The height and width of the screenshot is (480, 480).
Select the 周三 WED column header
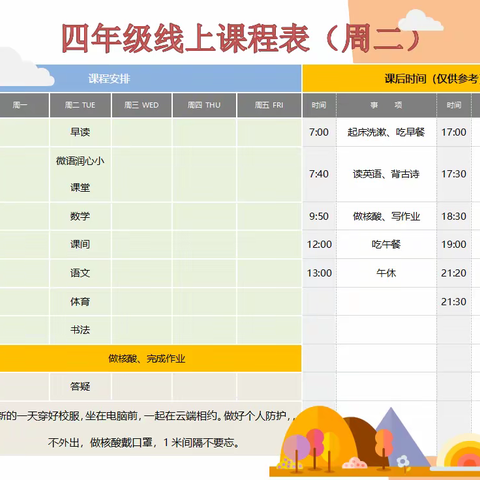[x=142, y=105]
